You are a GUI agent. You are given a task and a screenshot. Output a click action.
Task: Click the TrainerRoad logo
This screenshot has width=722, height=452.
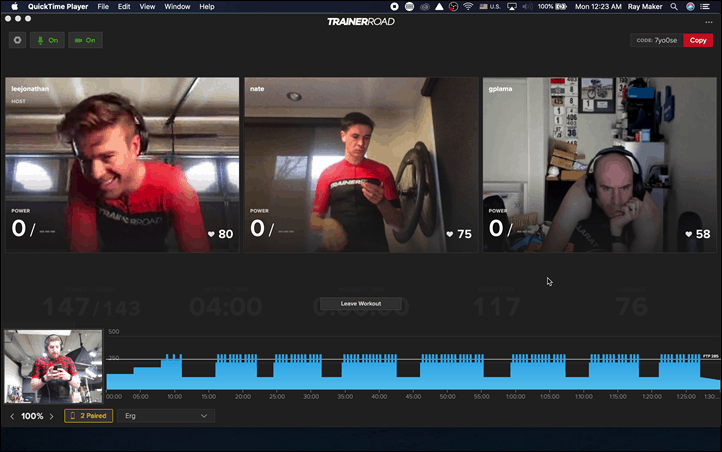pos(361,22)
